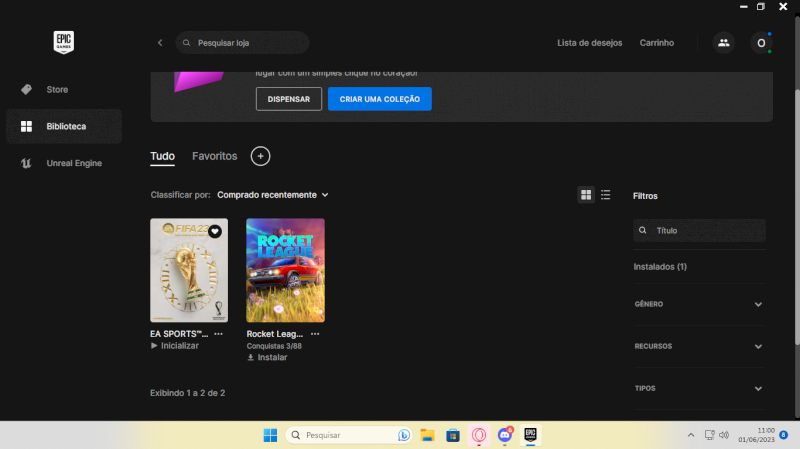Expand the GÊNERO filter section
This screenshot has width=800, height=449.
coord(698,304)
